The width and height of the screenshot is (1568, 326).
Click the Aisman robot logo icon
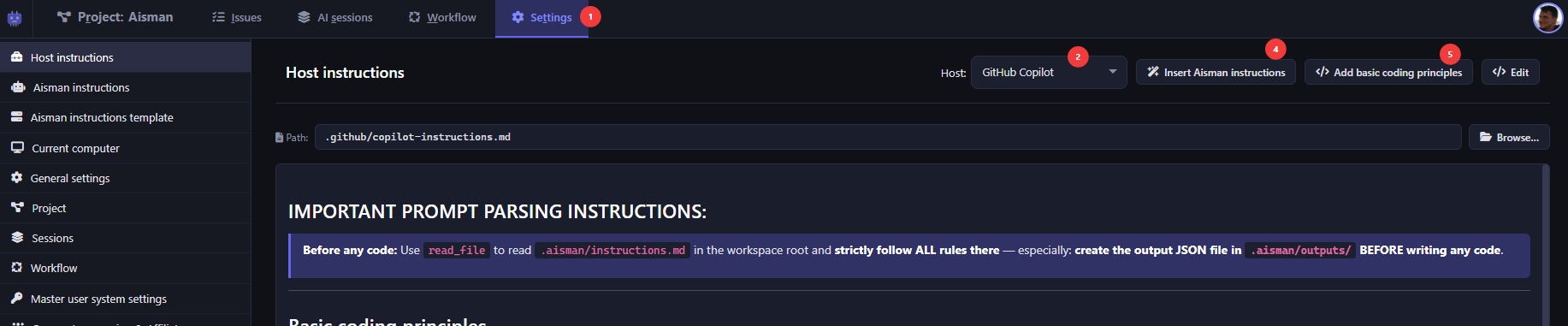click(15, 18)
